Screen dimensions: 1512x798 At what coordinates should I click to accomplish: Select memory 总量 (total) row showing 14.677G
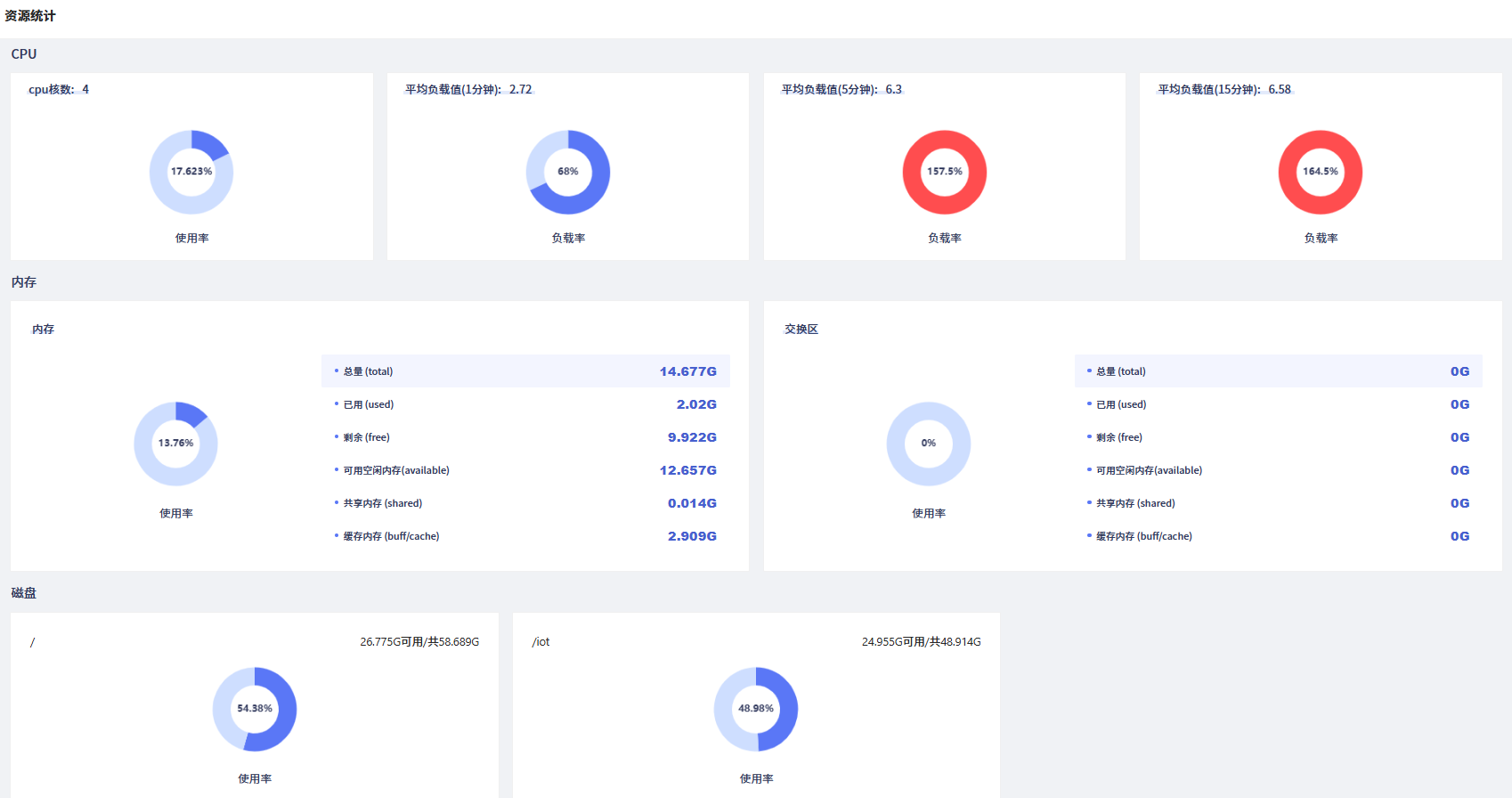pos(525,371)
